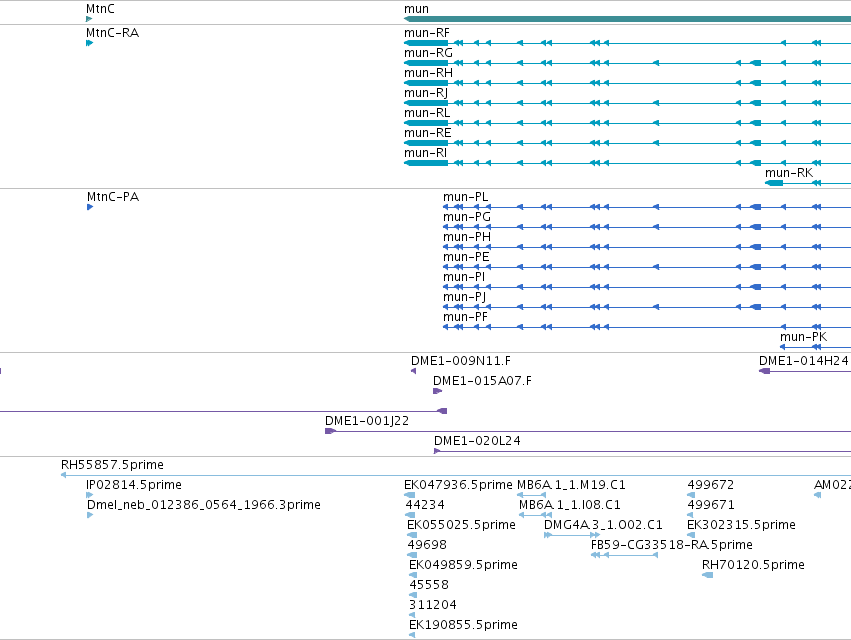Click the mun-RK thick exon block
Screen dimensions: 851x640
tap(774, 183)
